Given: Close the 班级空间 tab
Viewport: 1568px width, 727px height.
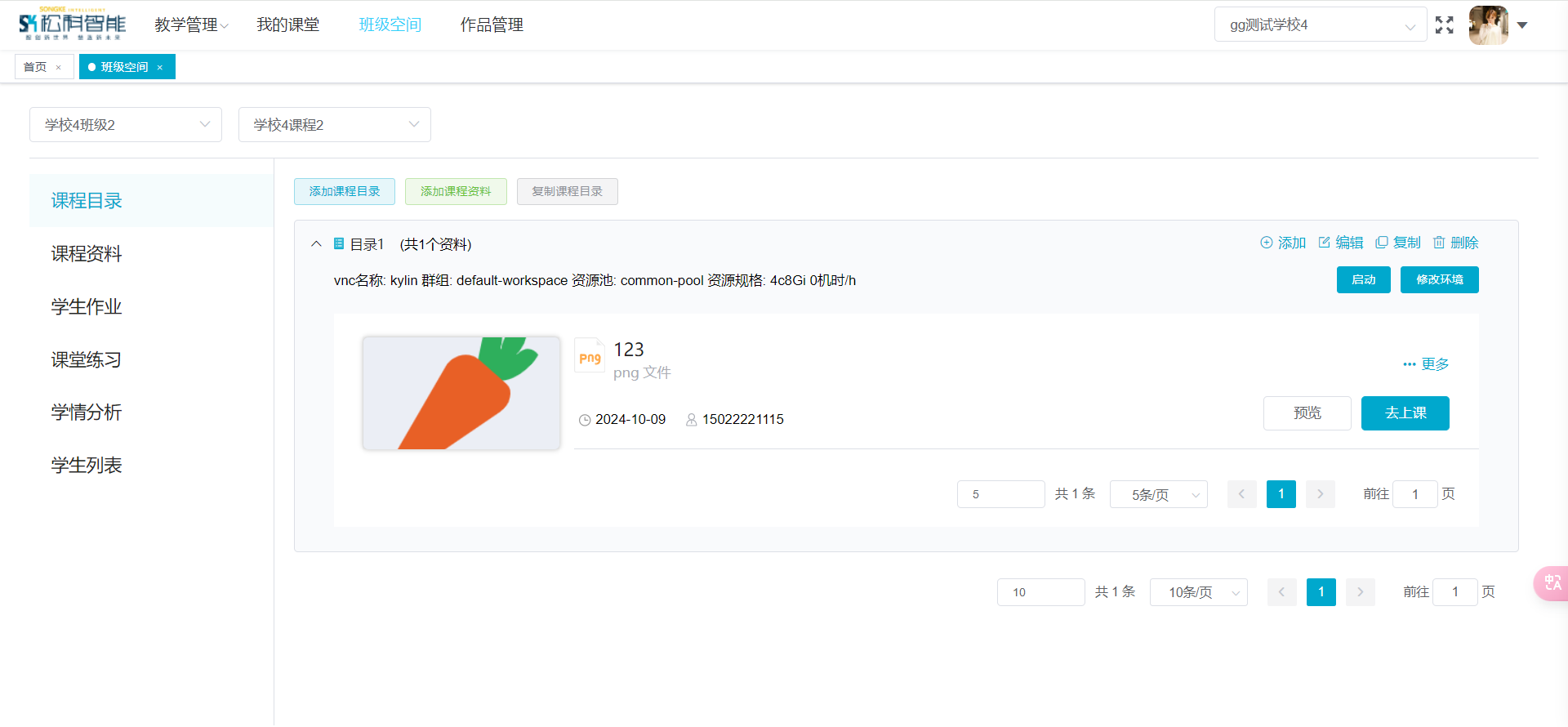Looking at the screenshot, I should coord(160,68).
